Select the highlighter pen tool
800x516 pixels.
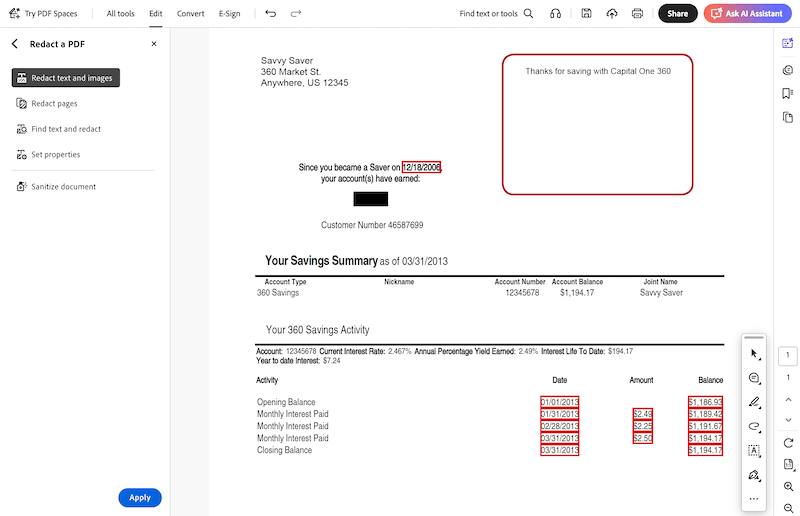pos(754,402)
